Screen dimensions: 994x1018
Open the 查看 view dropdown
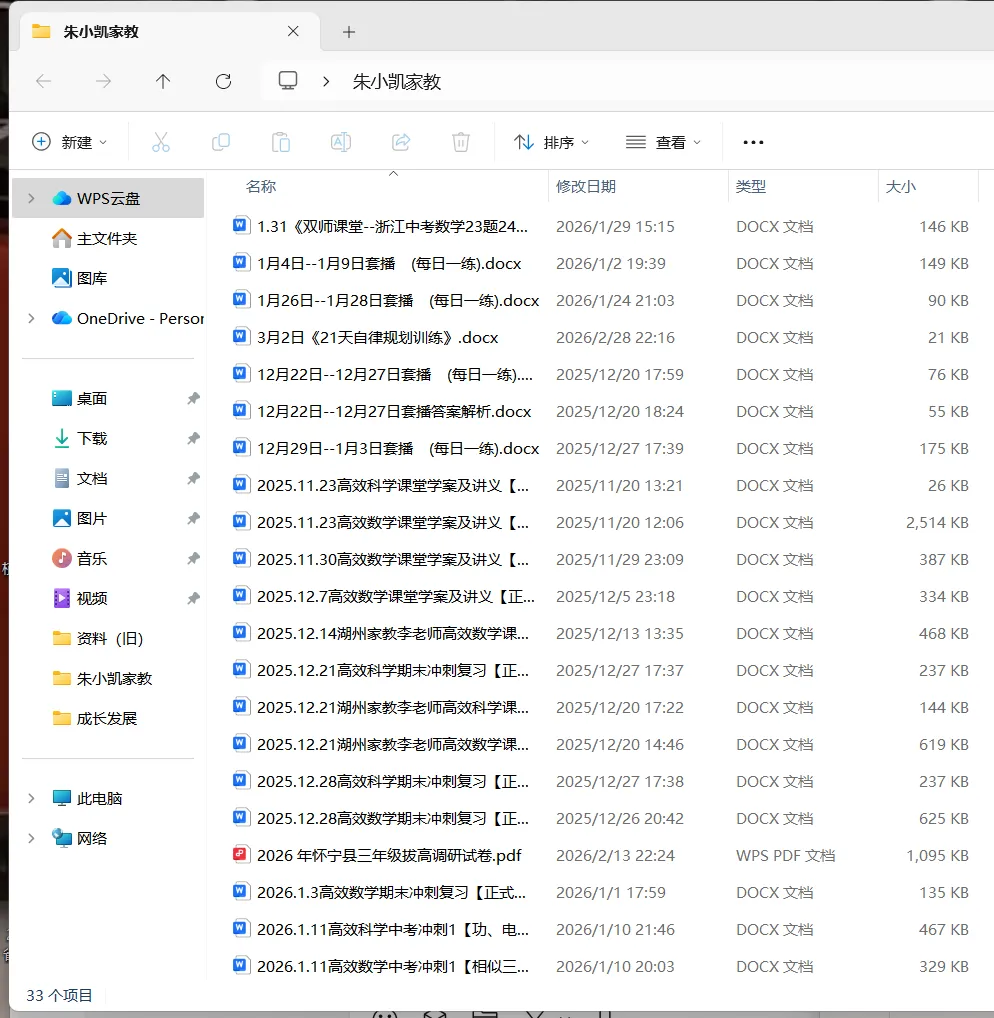pyautogui.click(x=664, y=142)
